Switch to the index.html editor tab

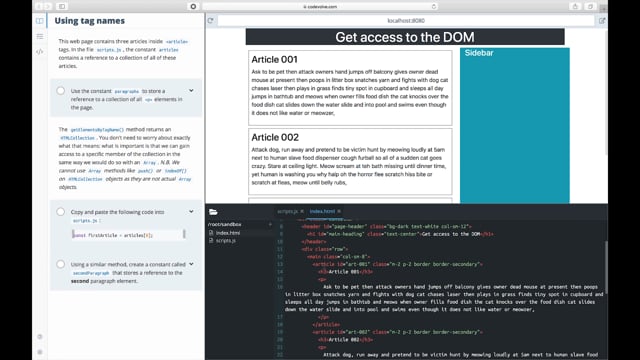pyautogui.click(x=322, y=211)
